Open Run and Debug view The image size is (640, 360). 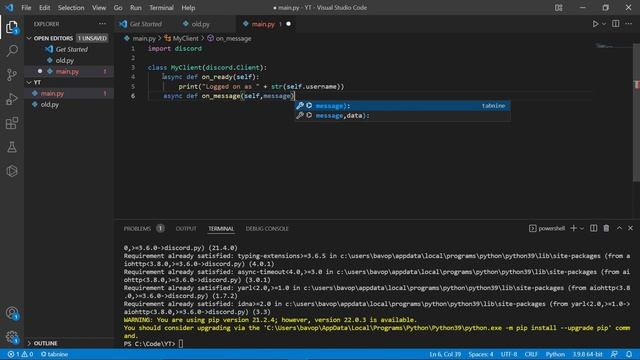coord(12,99)
